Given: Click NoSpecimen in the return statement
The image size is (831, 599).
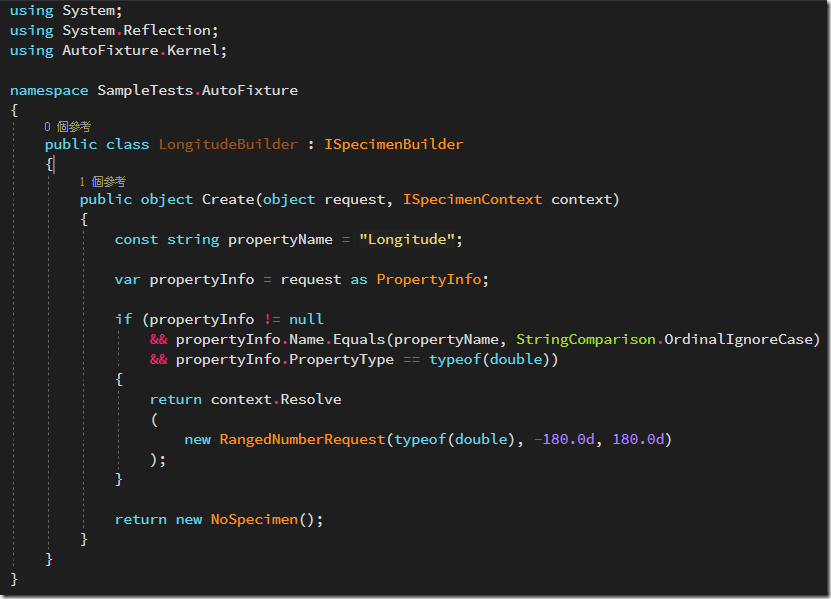Looking at the screenshot, I should coord(254,519).
